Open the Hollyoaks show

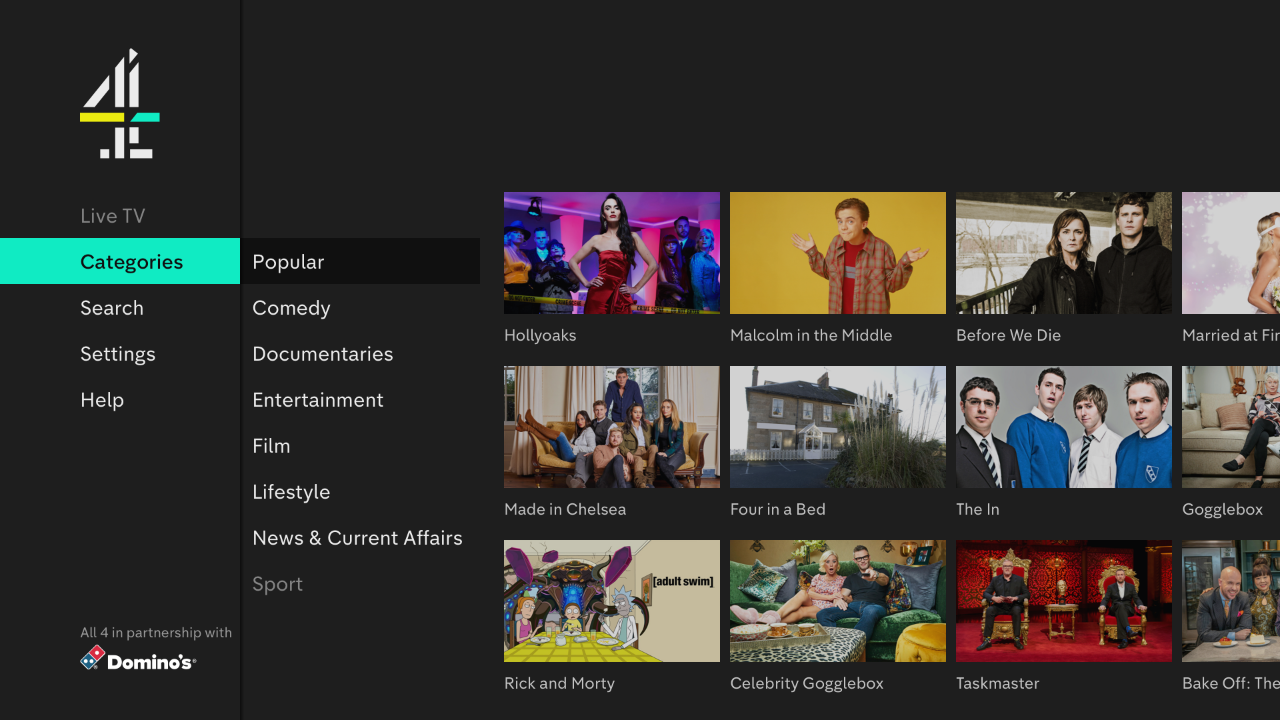click(x=611, y=252)
